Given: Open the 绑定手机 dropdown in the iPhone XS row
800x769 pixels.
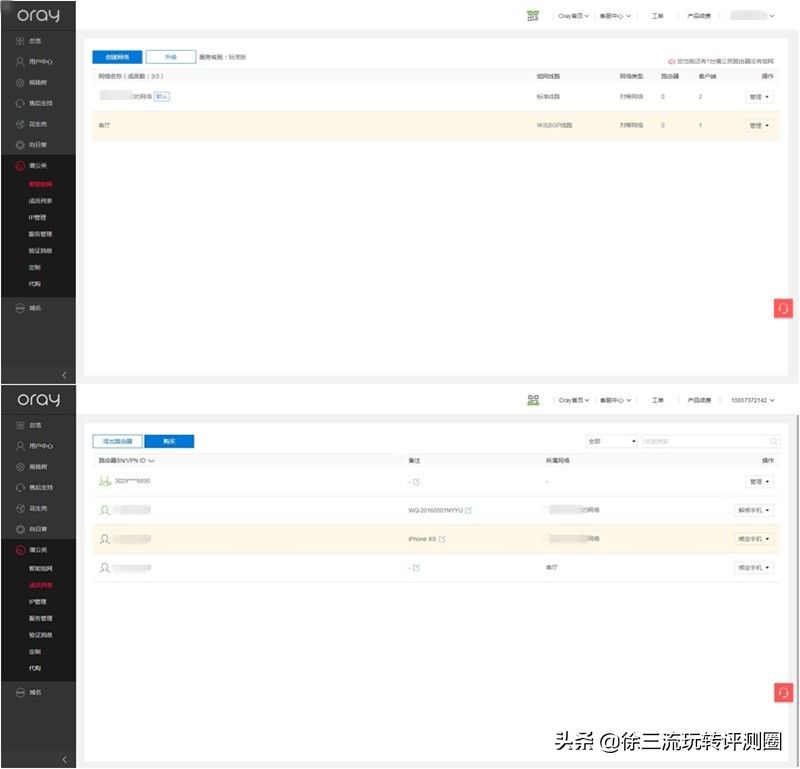Looking at the screenshot, I should [754, 539].
